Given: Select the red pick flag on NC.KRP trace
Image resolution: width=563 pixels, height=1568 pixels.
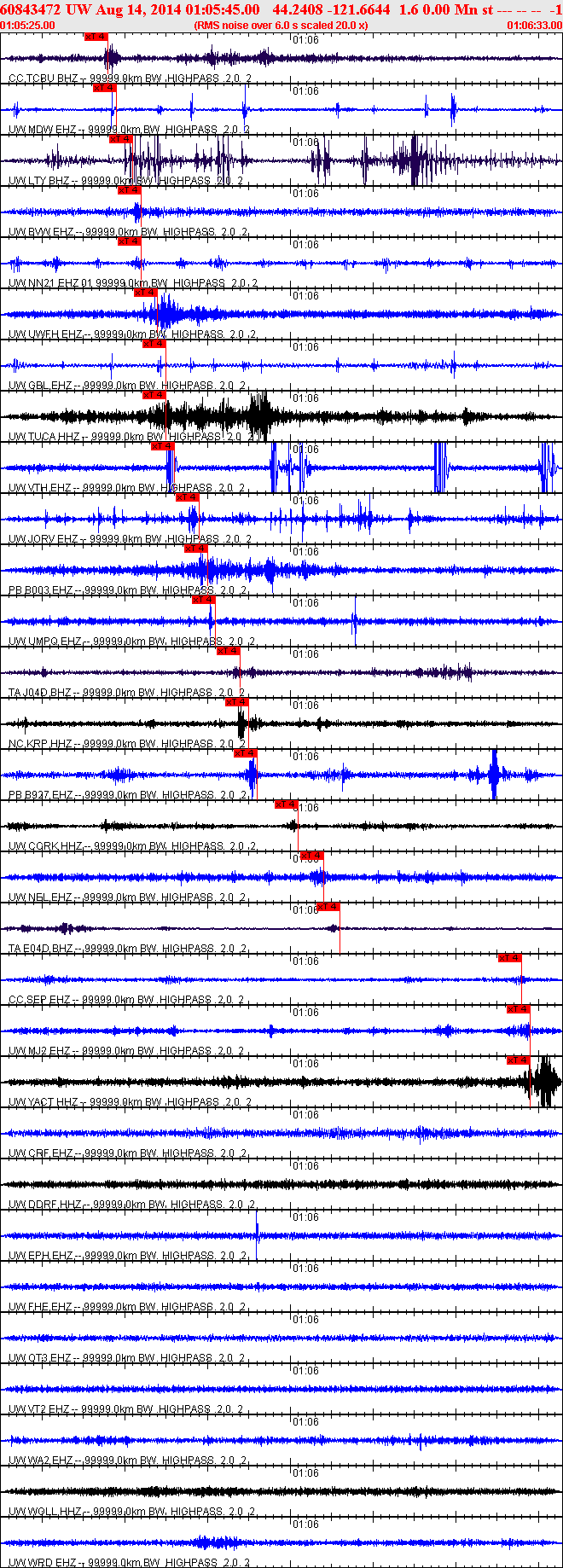Looking at the screenshot, I should click(x=237, y=702).
